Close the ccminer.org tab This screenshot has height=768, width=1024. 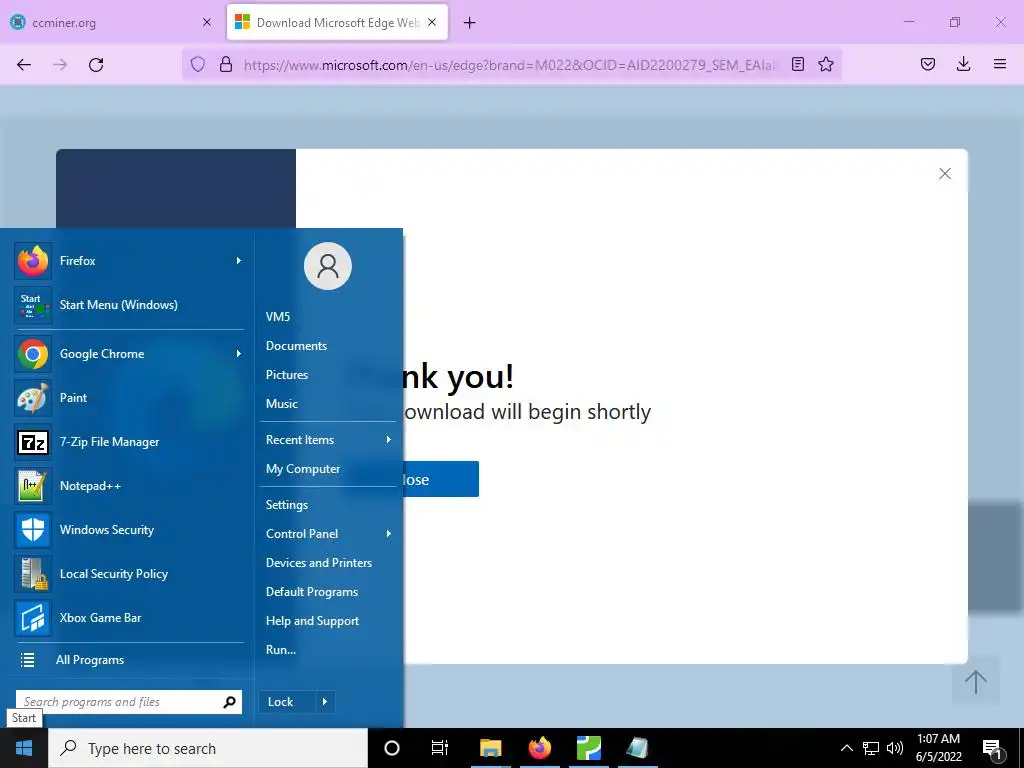(207, 22)
